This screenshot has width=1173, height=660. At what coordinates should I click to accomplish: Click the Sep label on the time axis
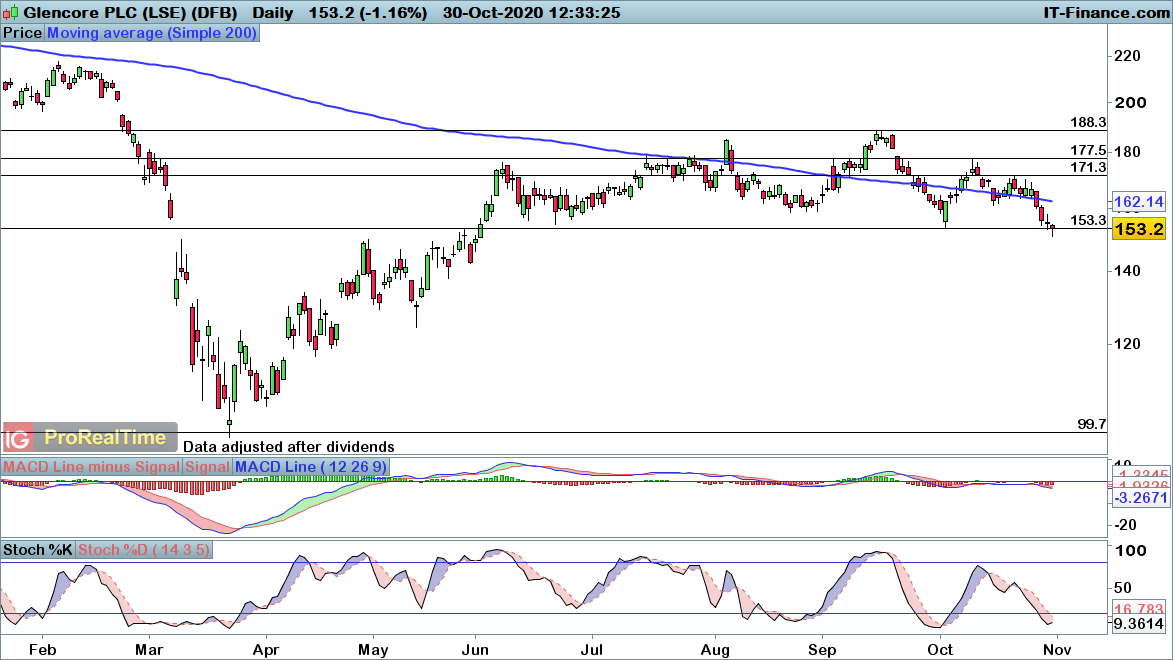[822, 650]
